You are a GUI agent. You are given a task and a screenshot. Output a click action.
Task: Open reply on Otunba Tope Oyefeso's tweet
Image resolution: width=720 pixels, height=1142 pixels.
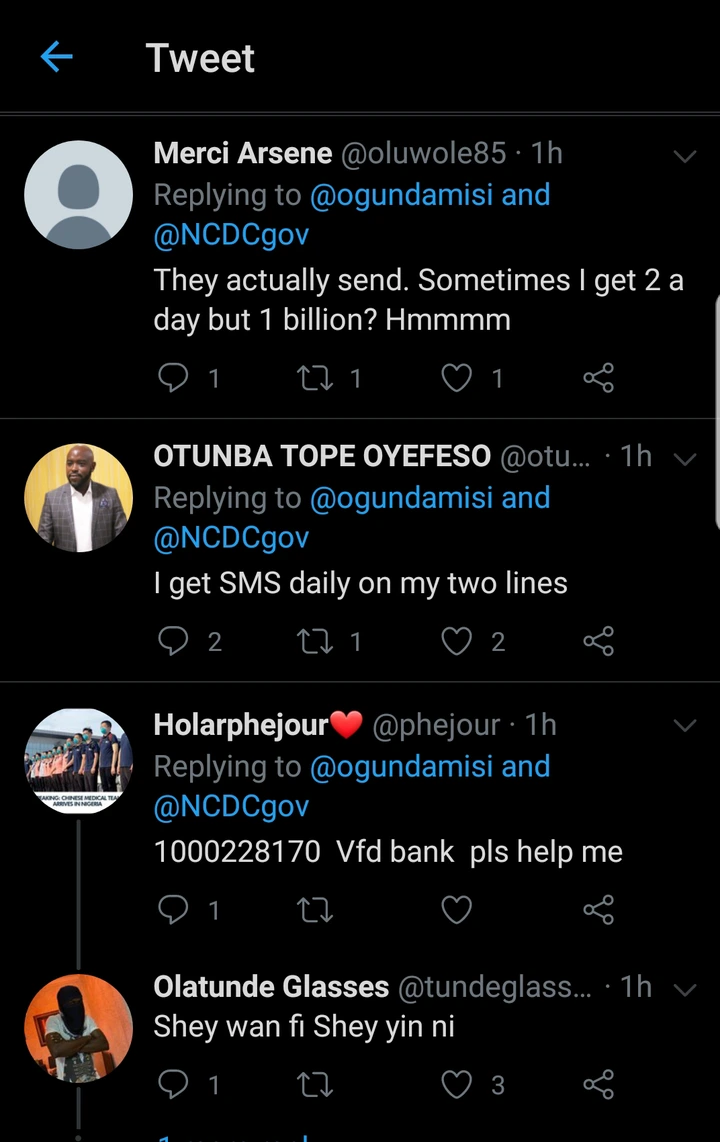(174, 641)
